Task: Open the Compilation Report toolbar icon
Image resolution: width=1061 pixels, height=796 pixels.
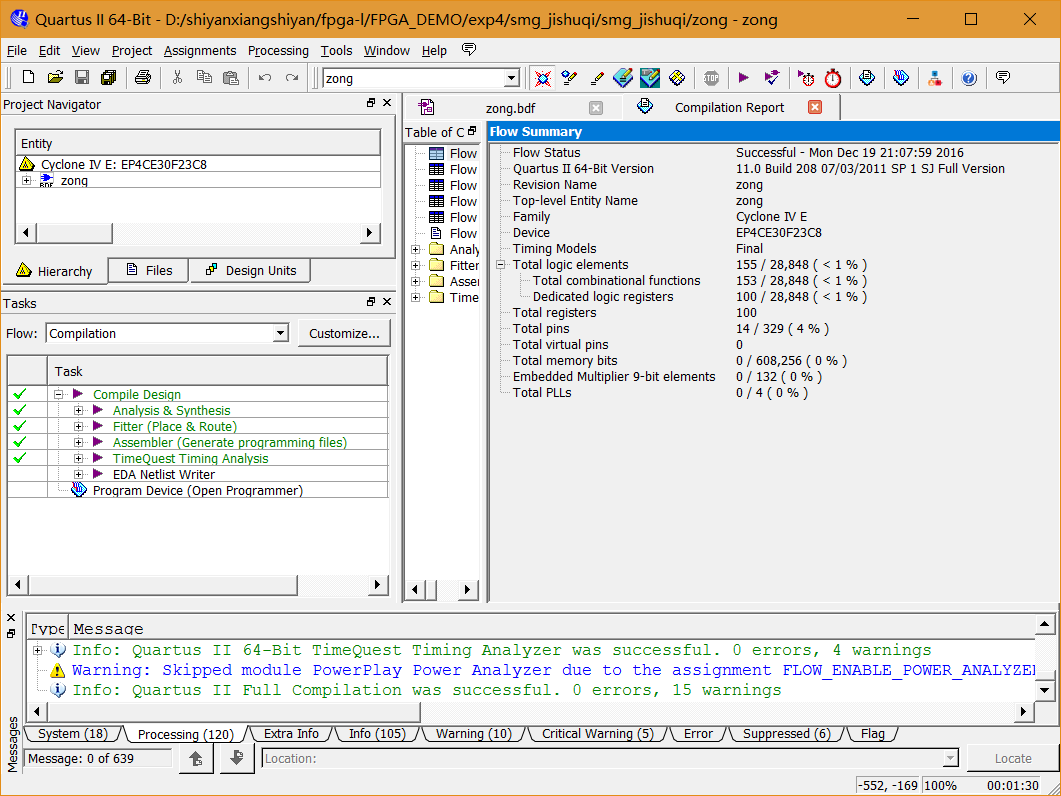Action: pos(867,78)
